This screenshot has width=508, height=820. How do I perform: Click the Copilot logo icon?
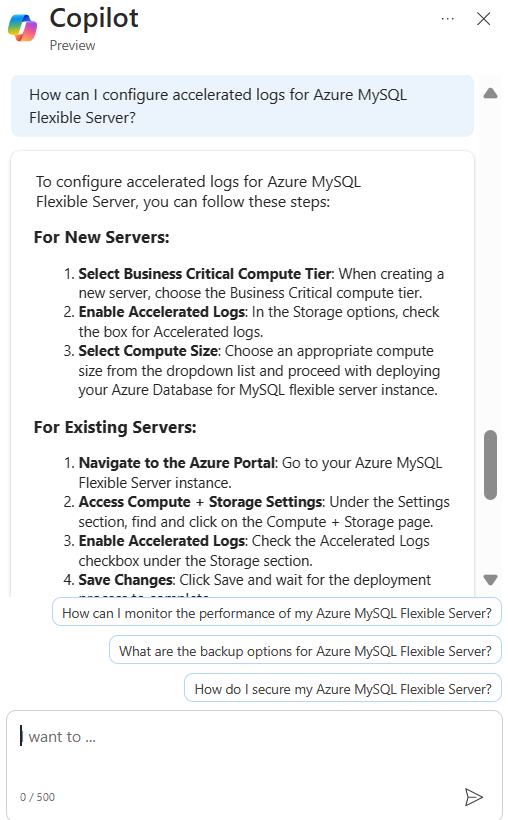tap(22, 27)
